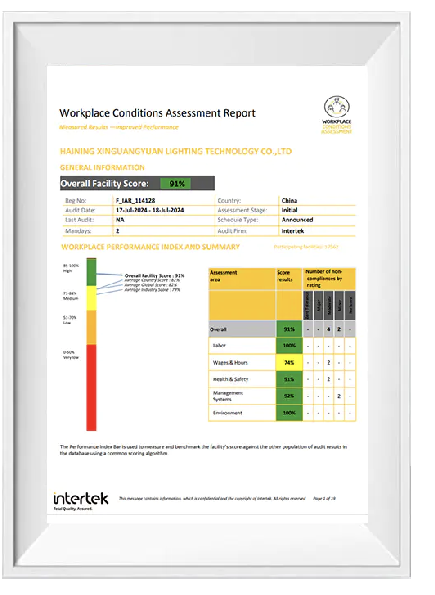
Task: Click the Overall Facility Score label
Action: [x=104, y=183]
